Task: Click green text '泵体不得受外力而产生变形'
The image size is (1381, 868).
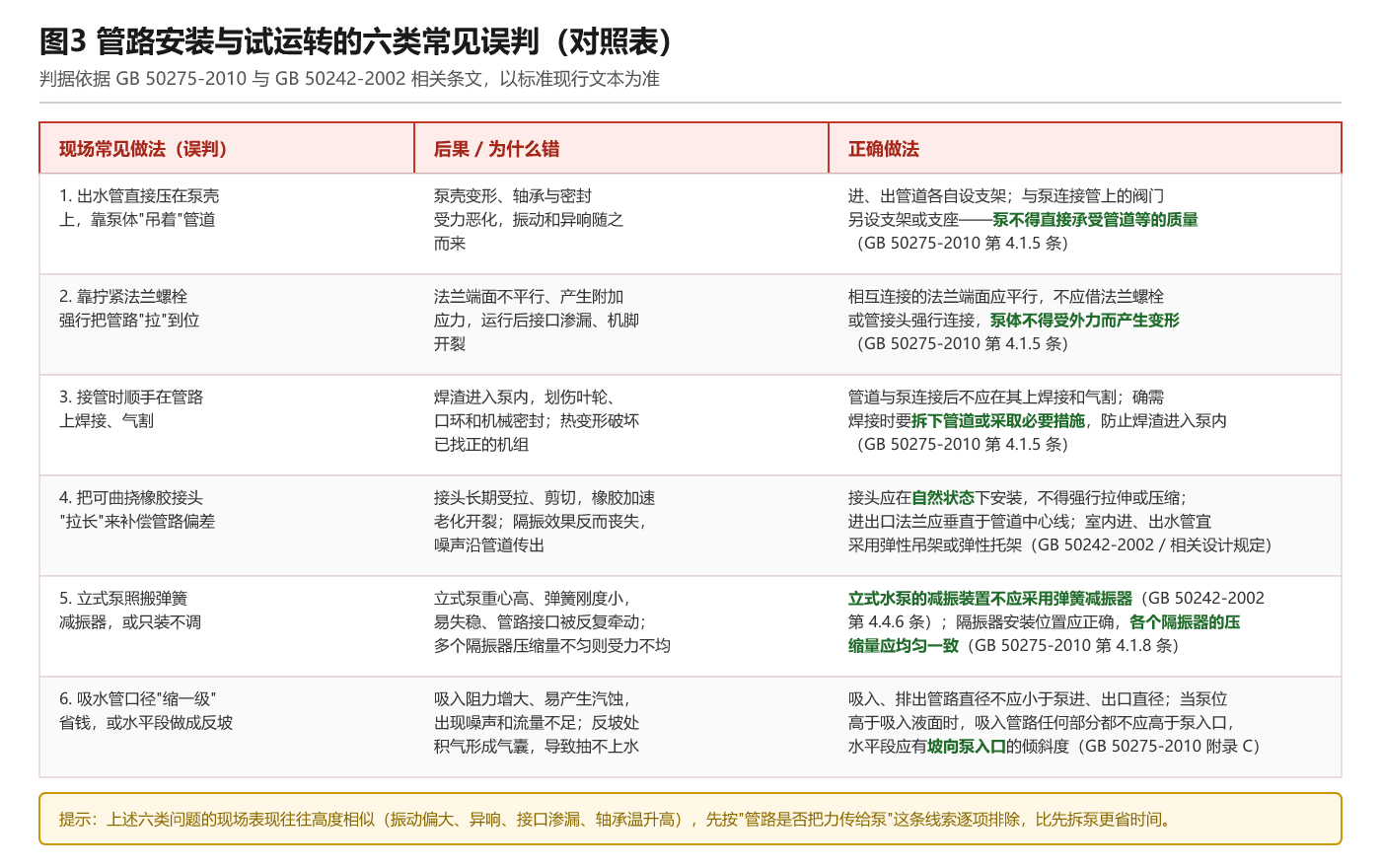Action: 1085,321
